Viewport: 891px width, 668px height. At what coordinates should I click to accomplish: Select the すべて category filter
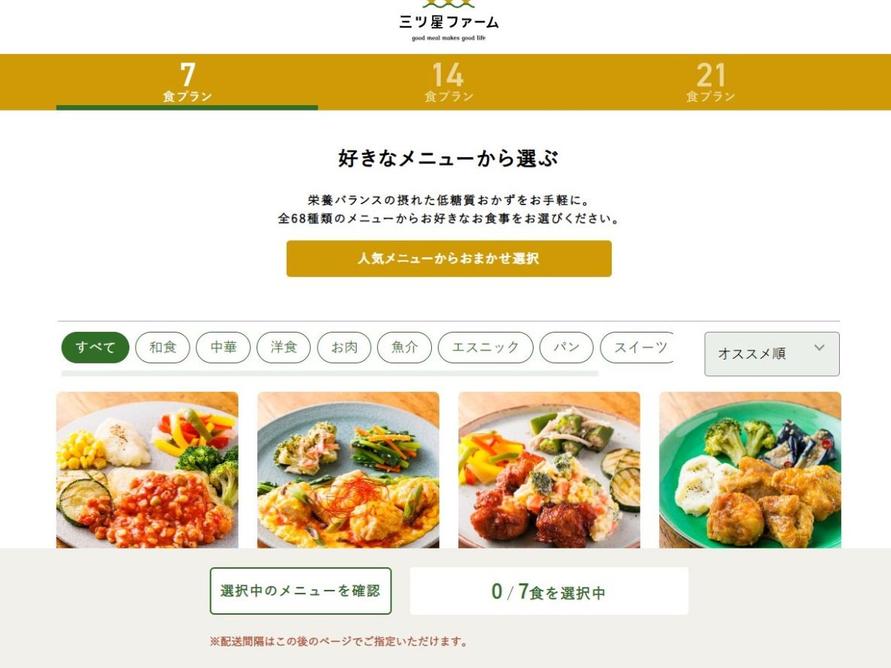coord(95,347)
